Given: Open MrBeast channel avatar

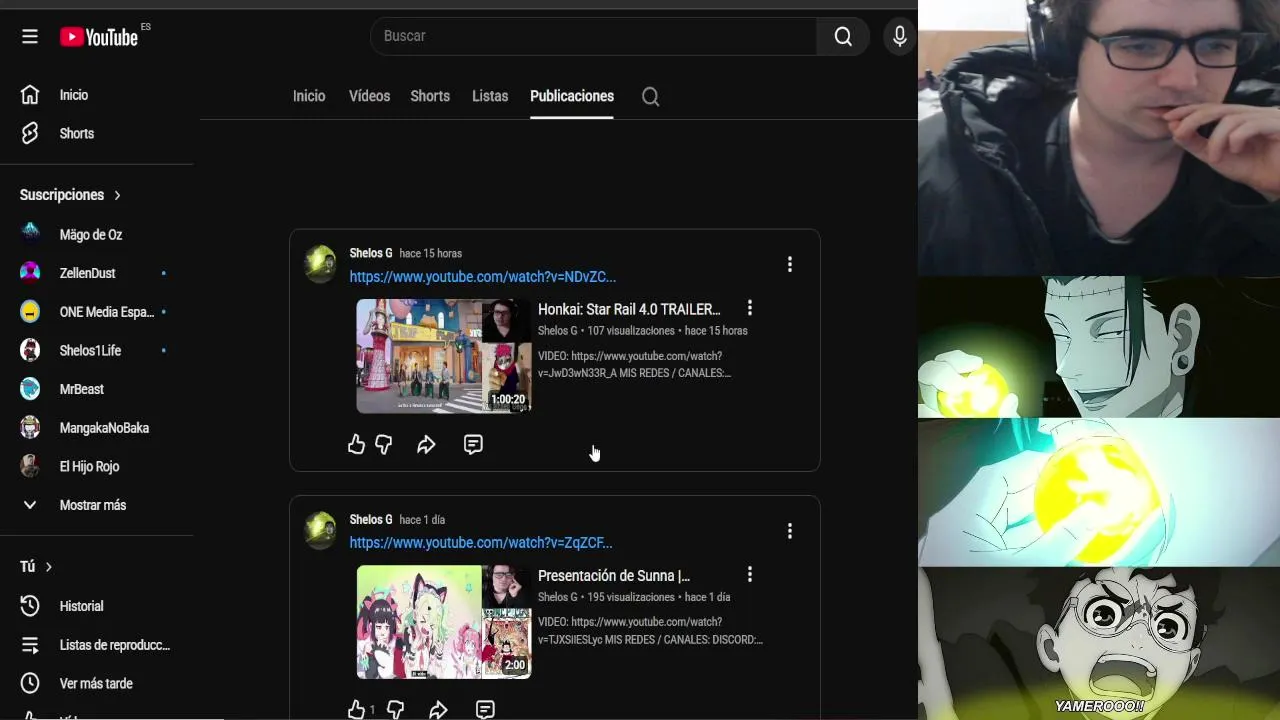Looking at the screenshot, I should pos(30,389).
